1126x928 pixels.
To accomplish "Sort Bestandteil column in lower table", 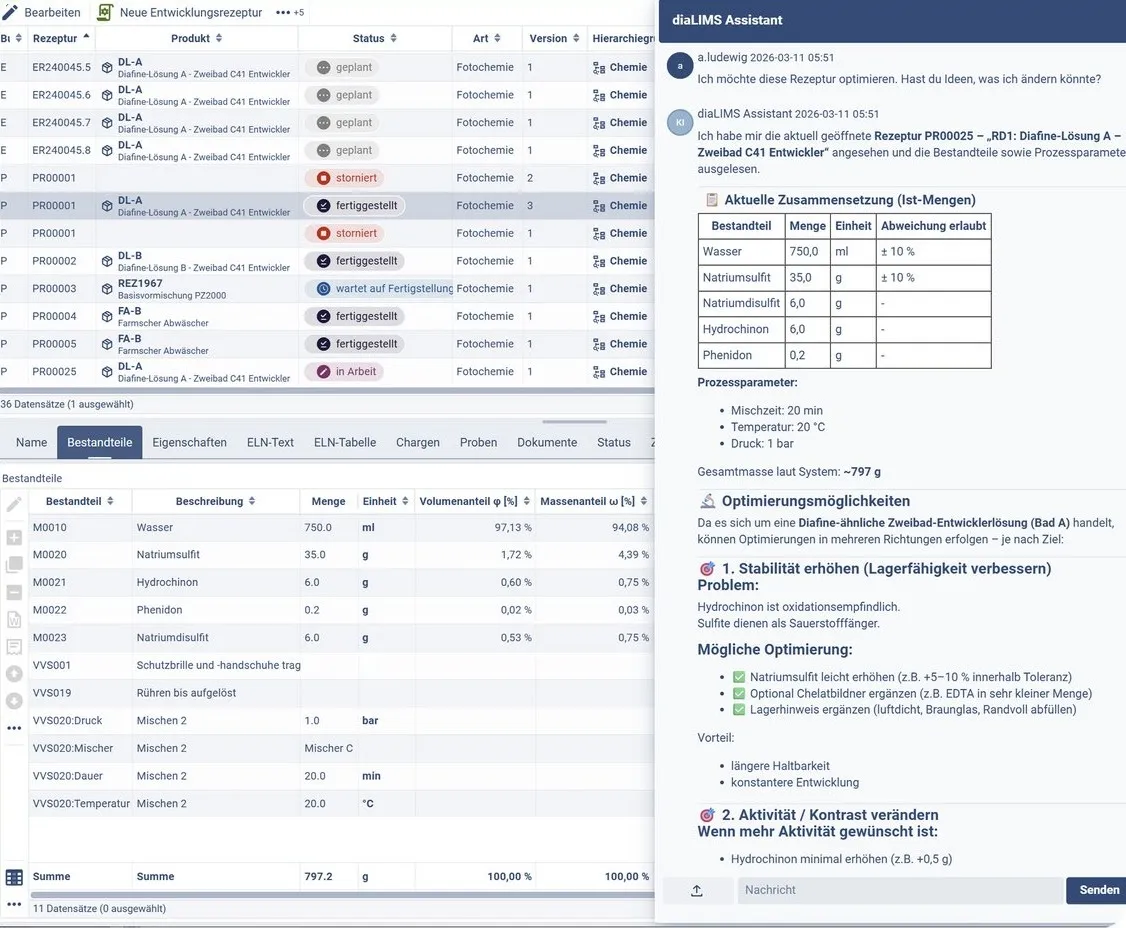I will click(x=80, y=501).
